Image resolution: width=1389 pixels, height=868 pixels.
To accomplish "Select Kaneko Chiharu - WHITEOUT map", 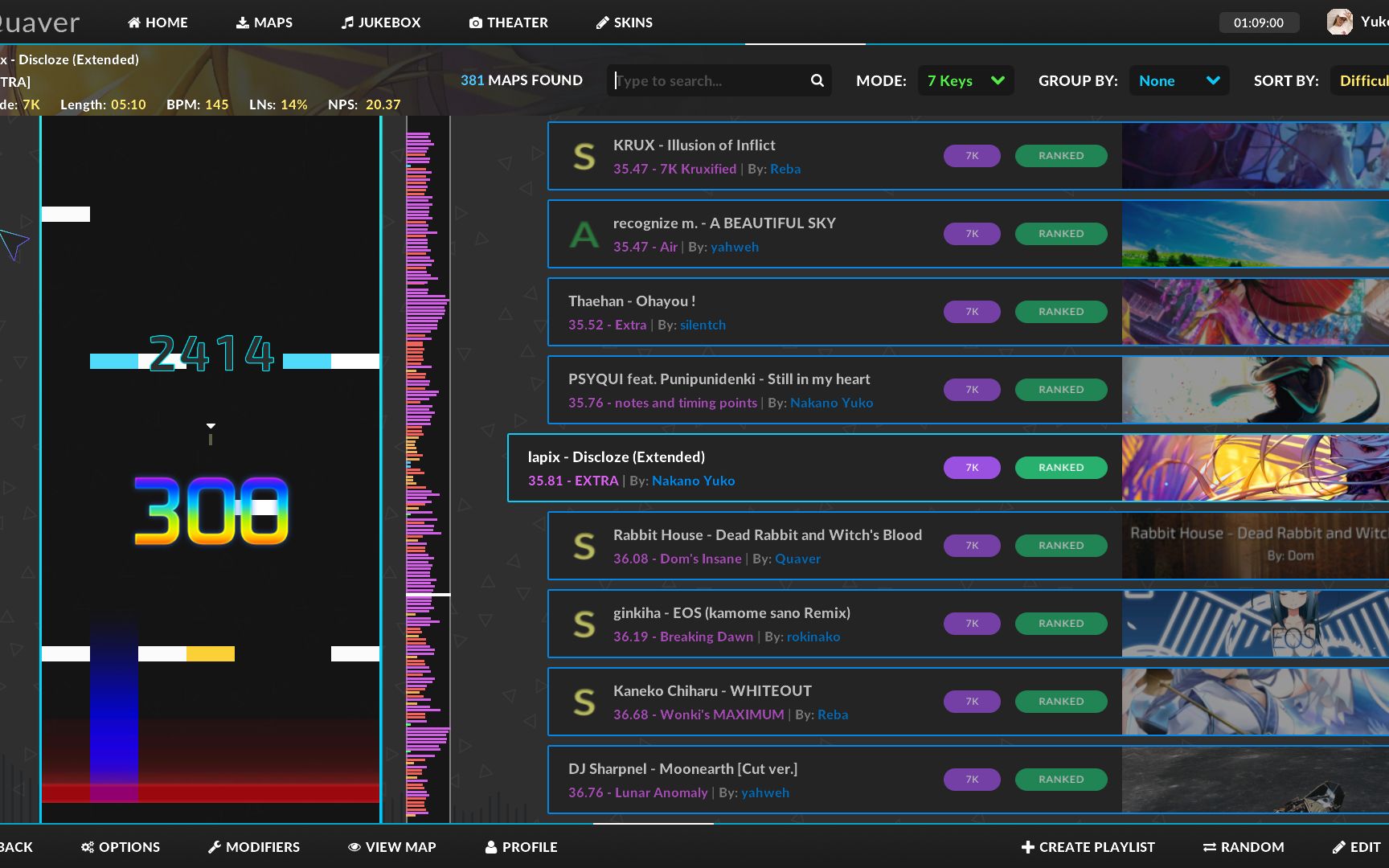I will 968,702.
